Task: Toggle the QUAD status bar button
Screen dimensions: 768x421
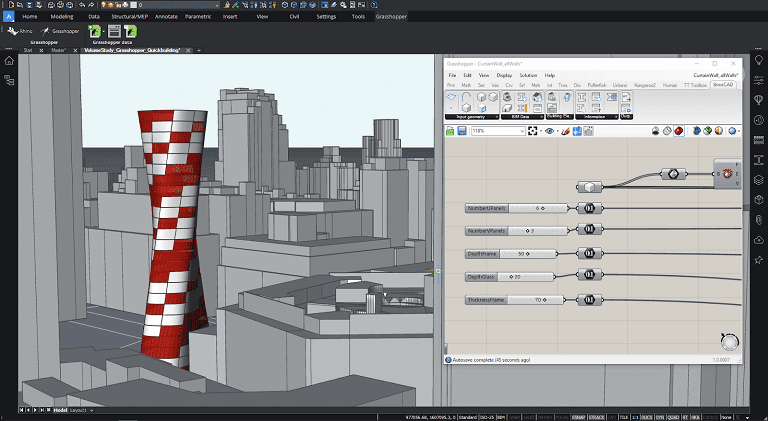Action: point(673,417)
